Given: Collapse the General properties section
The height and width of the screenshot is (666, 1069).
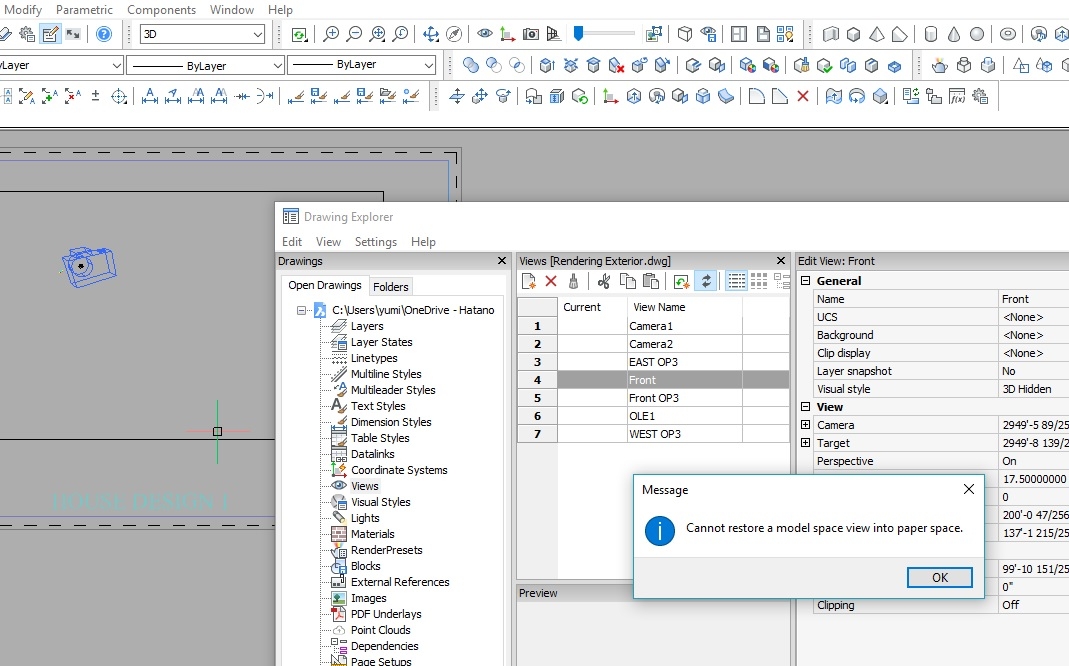Looking at the screenshot, I should (x=806, y=281).
